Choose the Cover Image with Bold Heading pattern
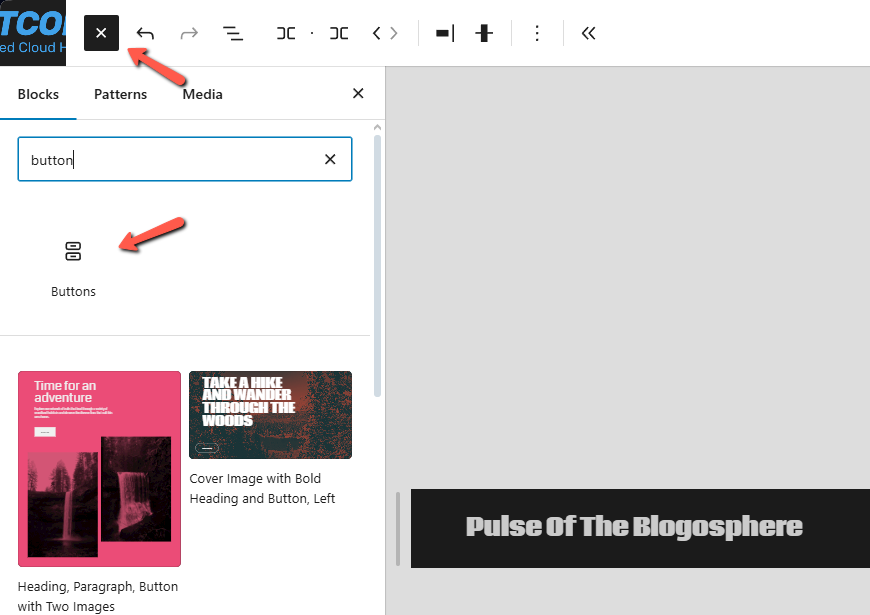870x615 pixels. [270, 415]
